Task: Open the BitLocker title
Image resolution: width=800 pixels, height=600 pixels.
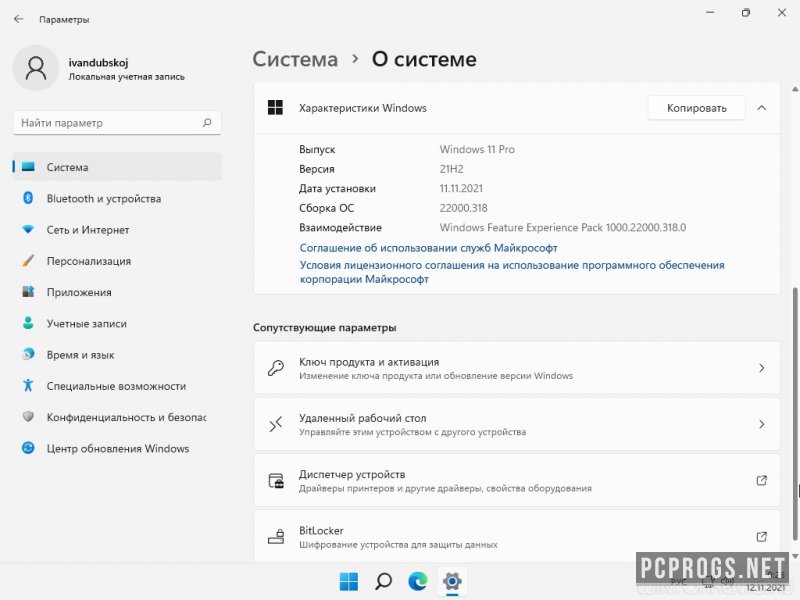Action: pos(321,531)
